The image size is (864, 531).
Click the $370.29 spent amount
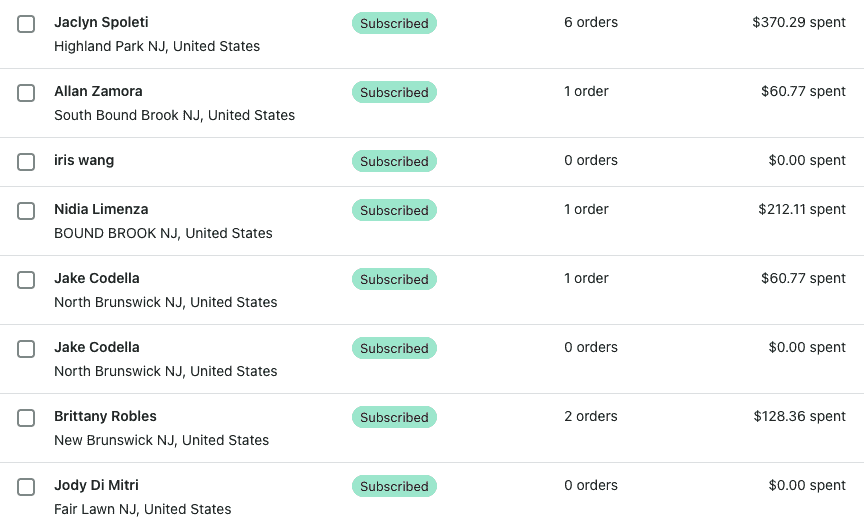799,22
